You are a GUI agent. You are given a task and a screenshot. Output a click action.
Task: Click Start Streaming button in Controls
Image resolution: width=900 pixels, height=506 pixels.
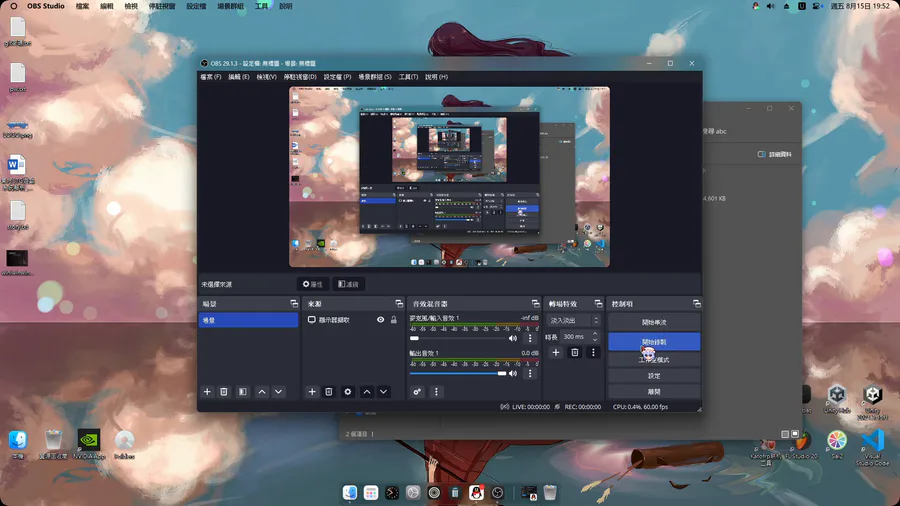tap(654, 322)
